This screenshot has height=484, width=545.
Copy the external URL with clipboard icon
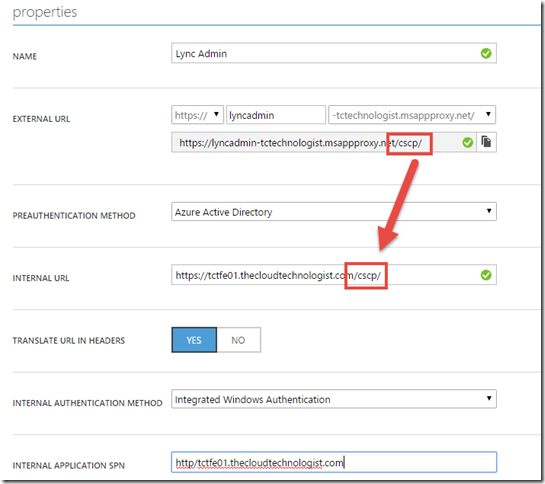(x=486, y=142)
